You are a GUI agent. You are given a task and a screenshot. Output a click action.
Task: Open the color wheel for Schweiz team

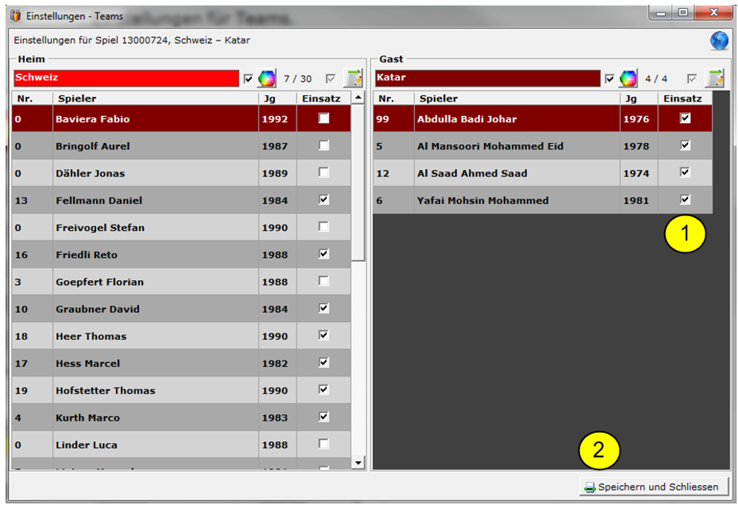click(x=266, y=79)
